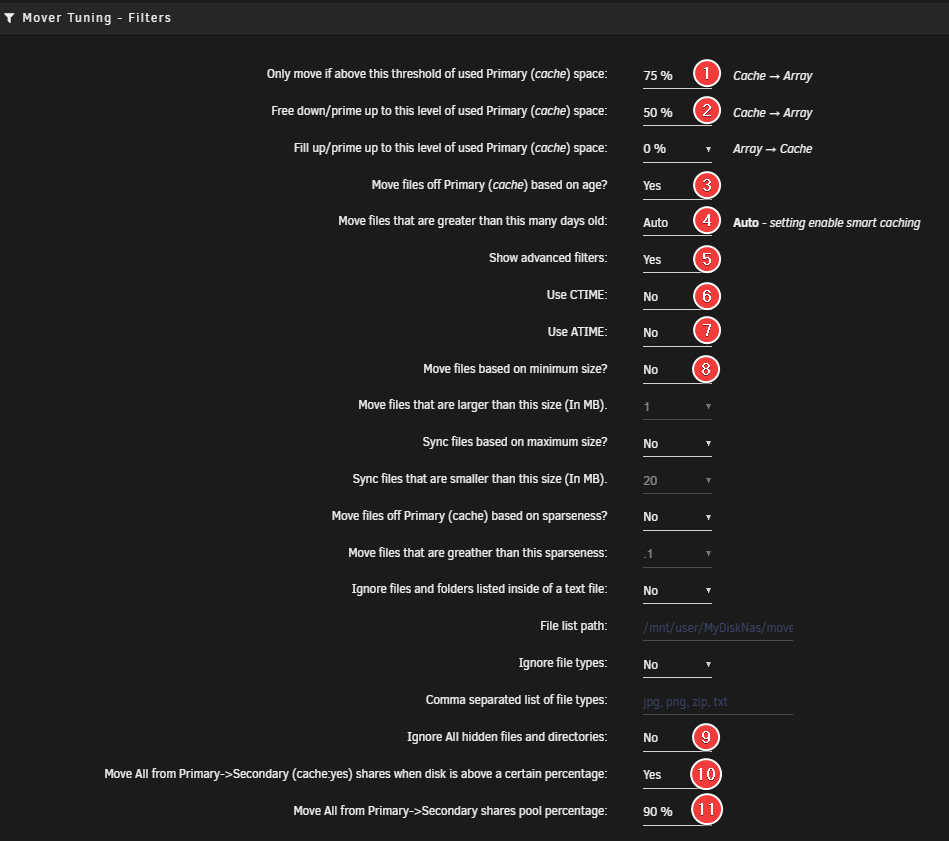
Task: Open Sync files based on maximum size dropdown
Action: point(677,443)
